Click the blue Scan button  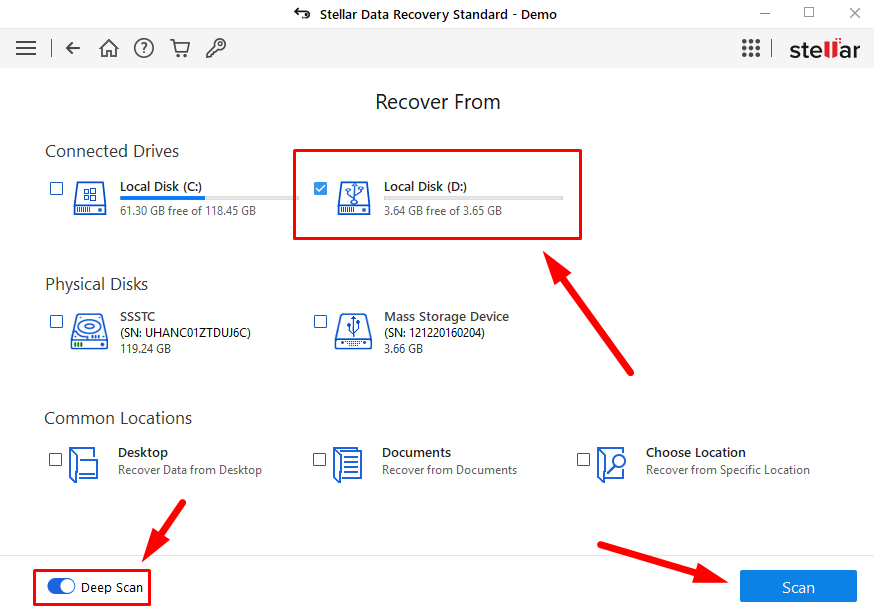click(798, 587)
